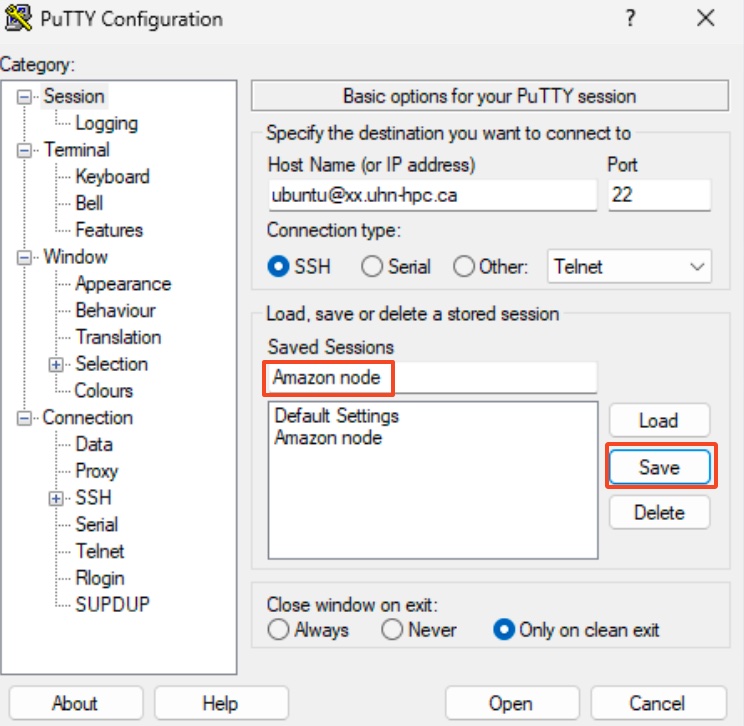Open the Logging category
Viewport: 744px width, 726px height.
tap(107, 123)
